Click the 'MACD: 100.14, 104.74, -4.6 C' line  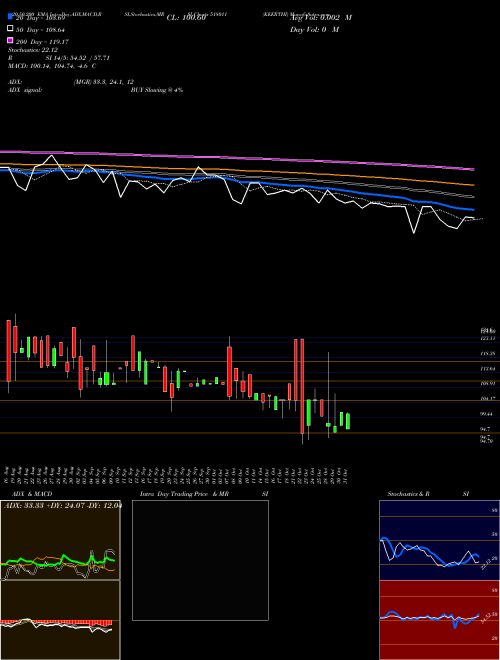point(52,66)
